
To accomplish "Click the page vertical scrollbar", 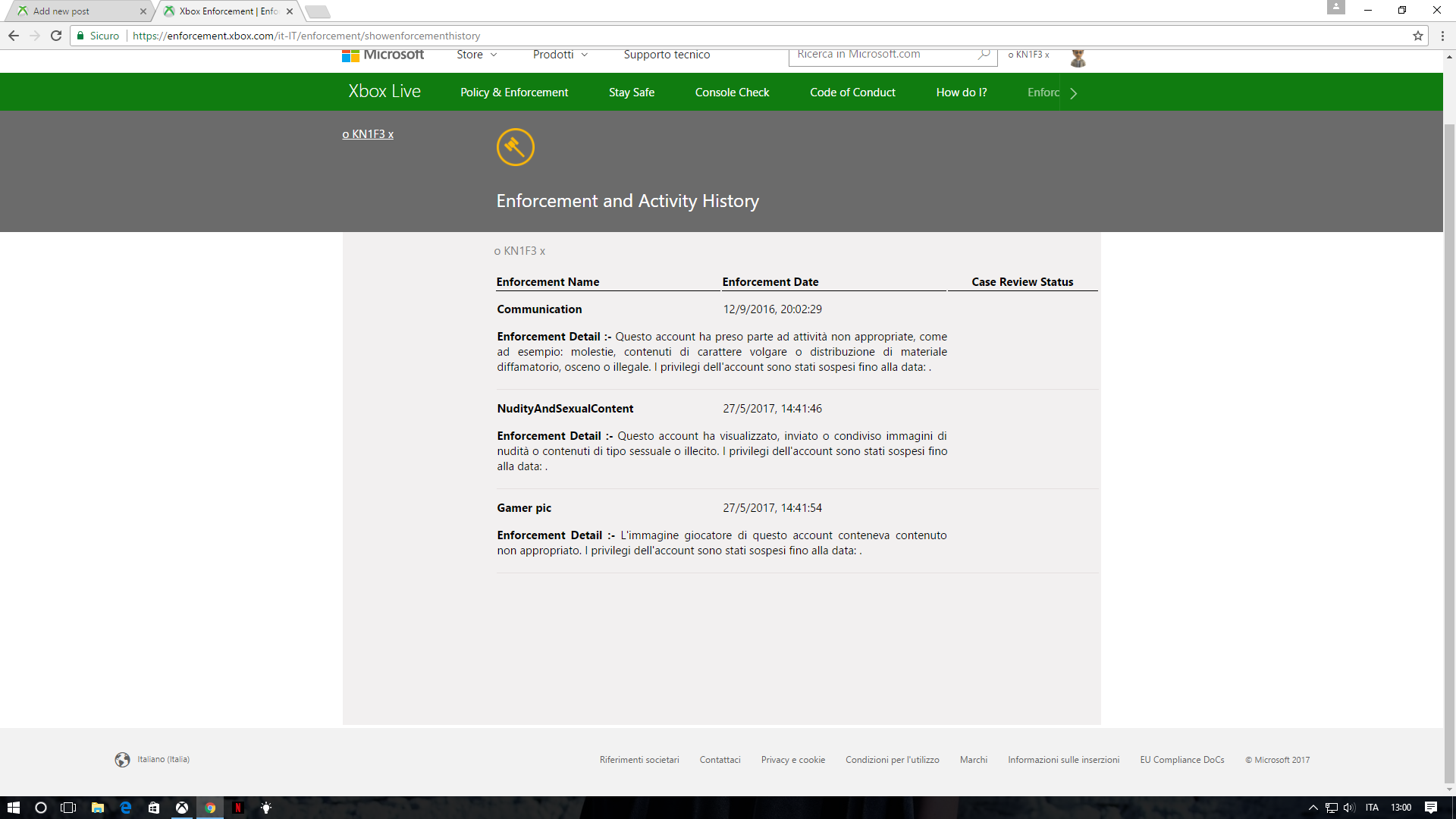I will [1449, 455].
